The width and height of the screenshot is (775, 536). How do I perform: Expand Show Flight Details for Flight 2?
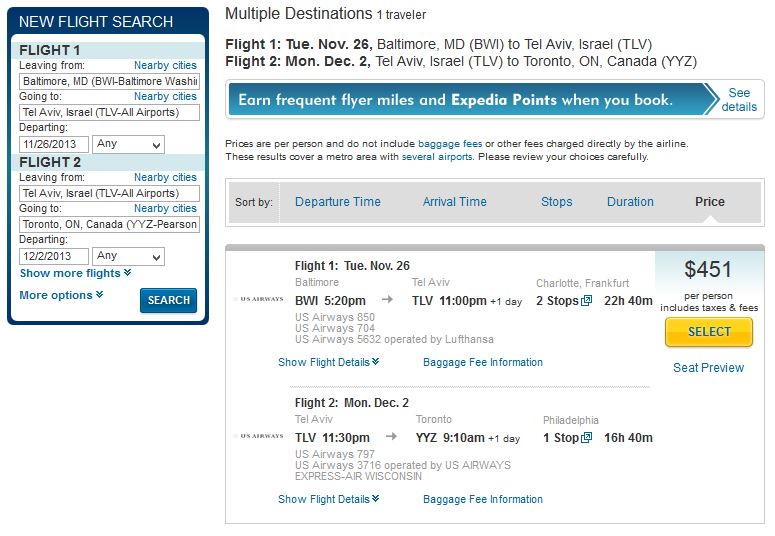[329, 499]
